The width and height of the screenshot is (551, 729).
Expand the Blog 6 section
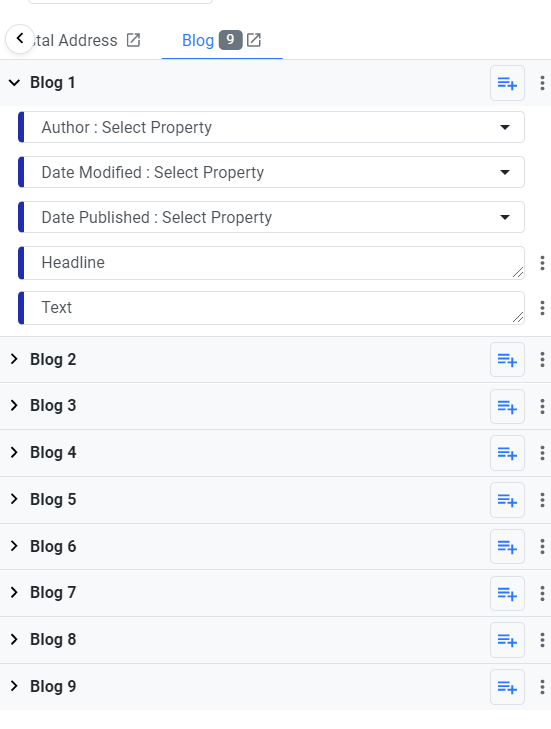[14, 546]
